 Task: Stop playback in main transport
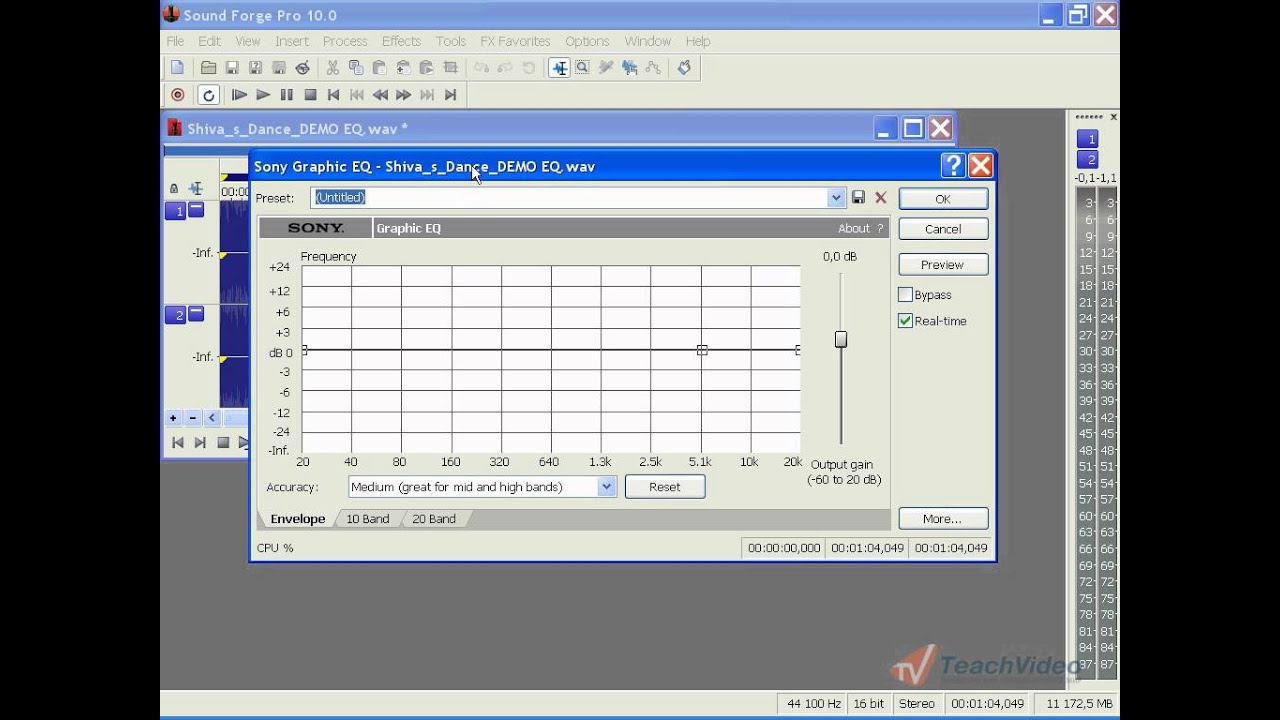coord(310,95)
